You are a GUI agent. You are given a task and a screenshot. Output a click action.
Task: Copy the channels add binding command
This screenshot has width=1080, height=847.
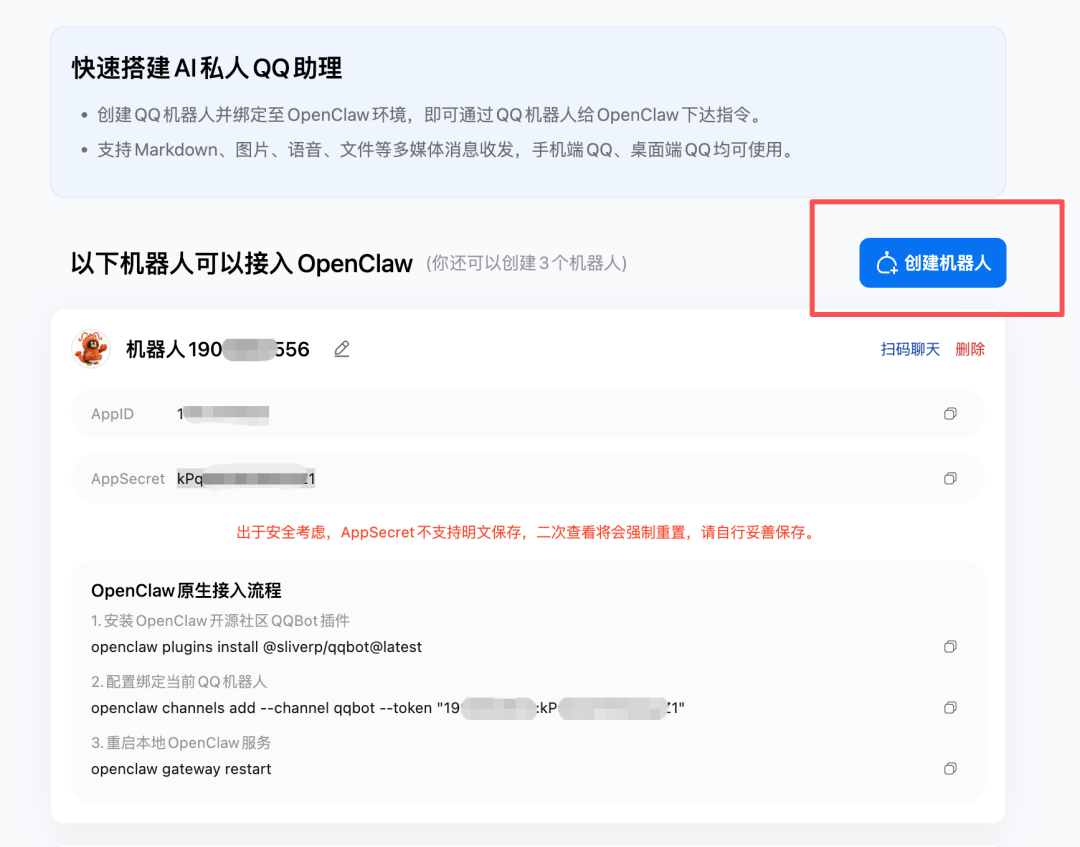950,707
